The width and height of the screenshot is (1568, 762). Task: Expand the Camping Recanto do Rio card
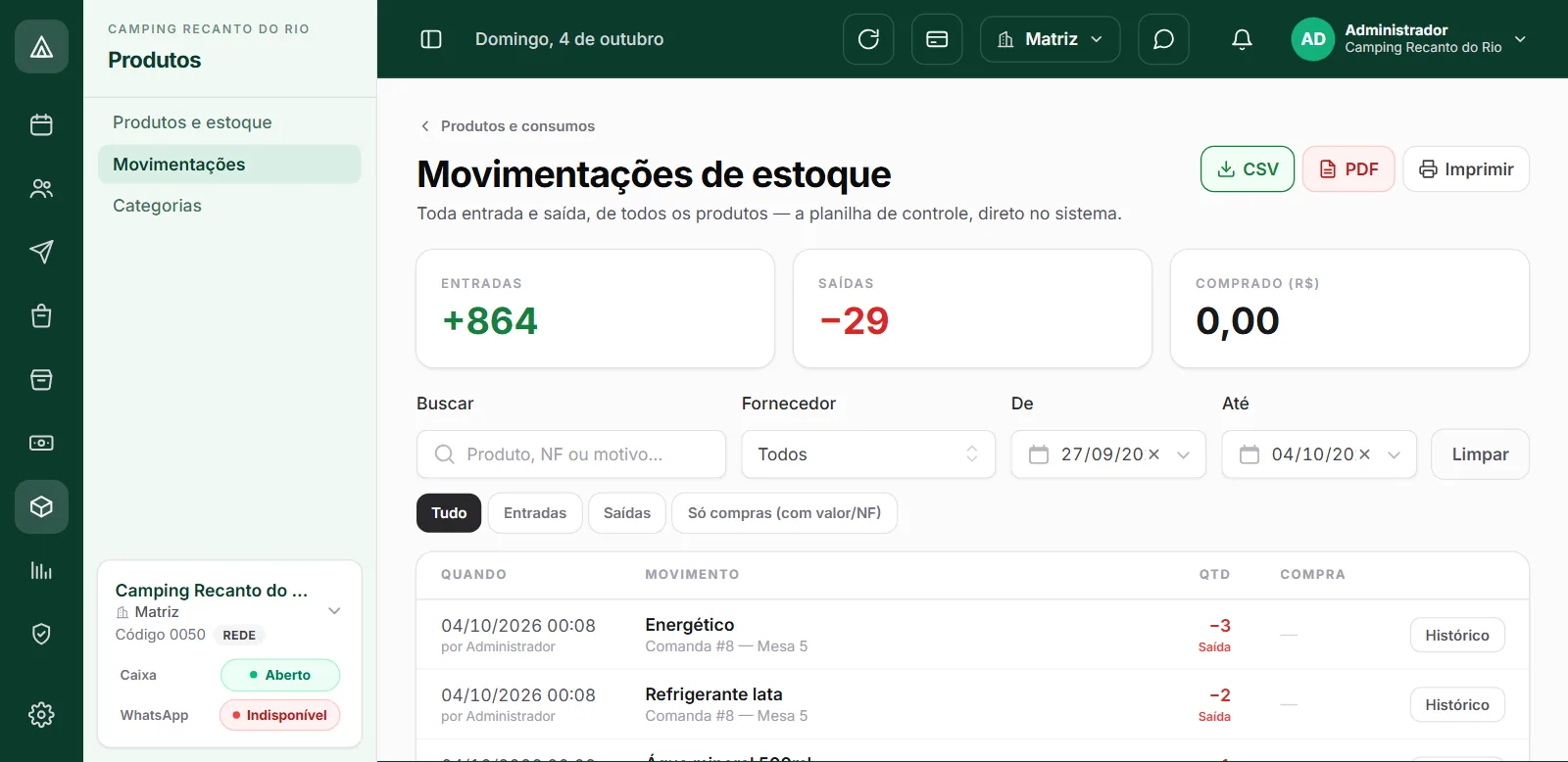(x=334, y=611)
